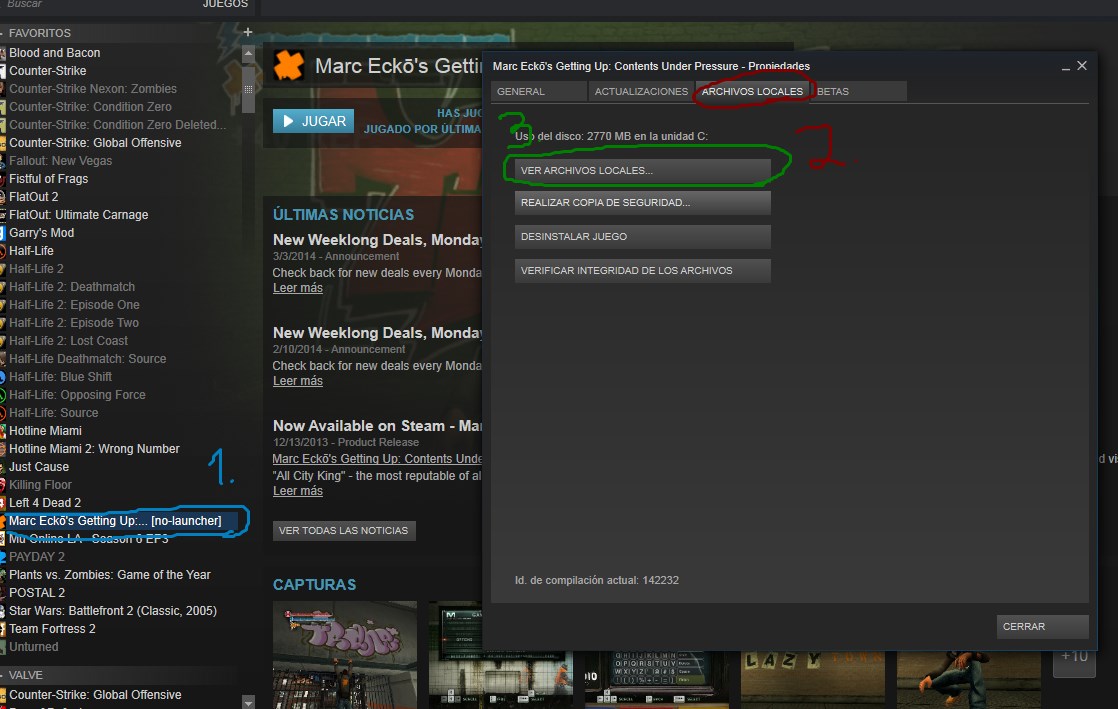Select Fistful of Frags
This screenshot has height=709, width=1118.
(x=48, y=178)
